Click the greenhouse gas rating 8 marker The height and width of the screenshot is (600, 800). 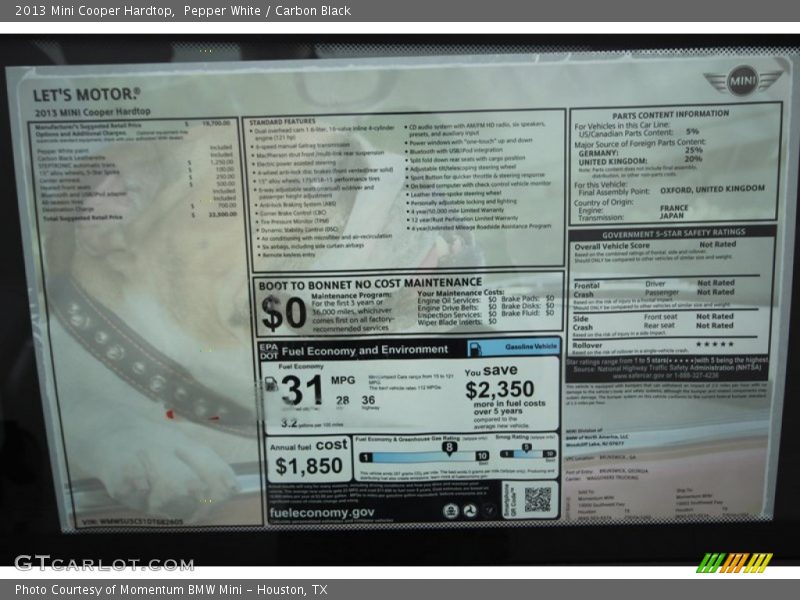tap(449, 447)
